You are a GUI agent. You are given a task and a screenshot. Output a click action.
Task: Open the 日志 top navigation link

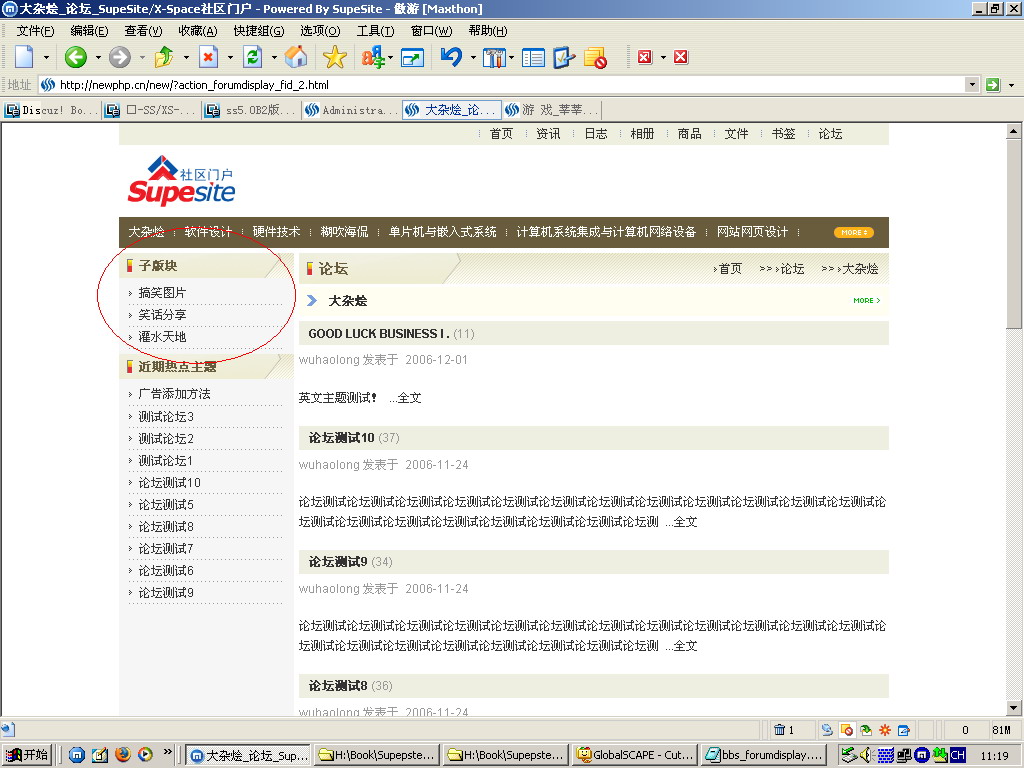tap(596, 134)
